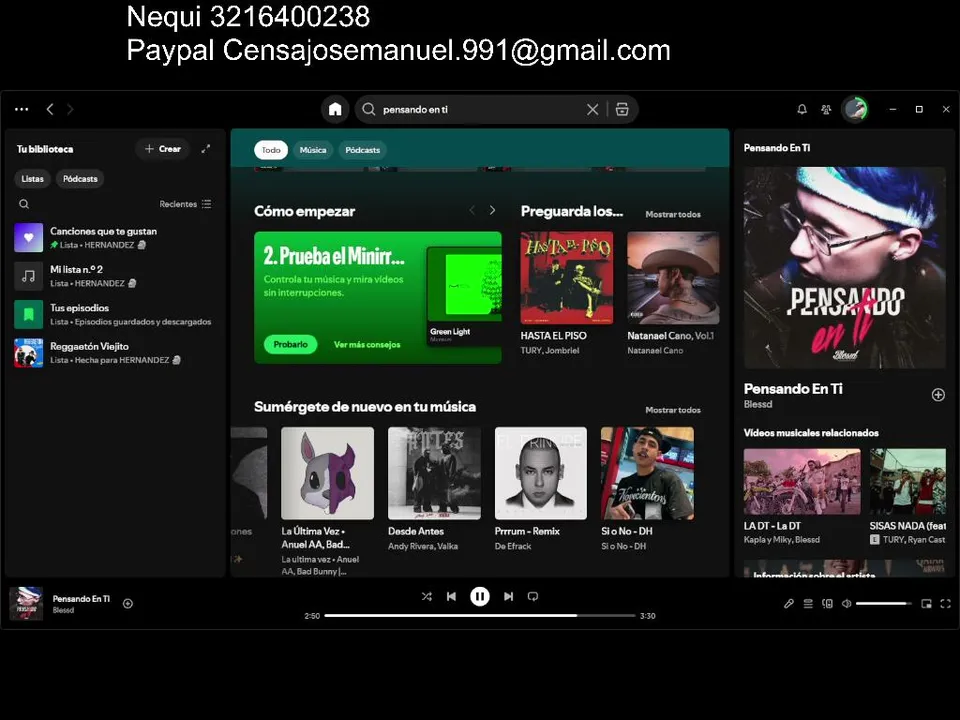
Task: Click the search magnifier icon
Action: (369, 109)
